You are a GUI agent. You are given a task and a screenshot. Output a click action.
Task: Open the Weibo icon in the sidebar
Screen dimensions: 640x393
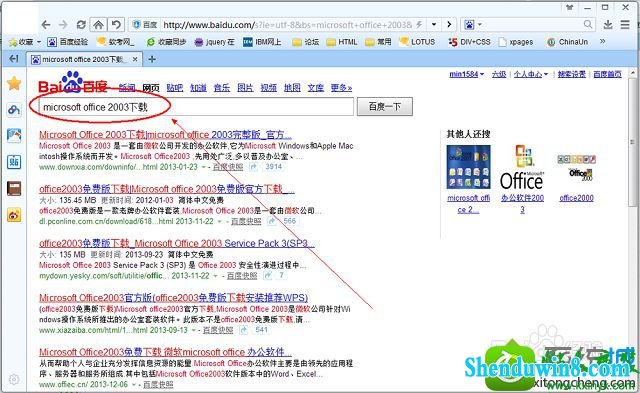[14, 215]
